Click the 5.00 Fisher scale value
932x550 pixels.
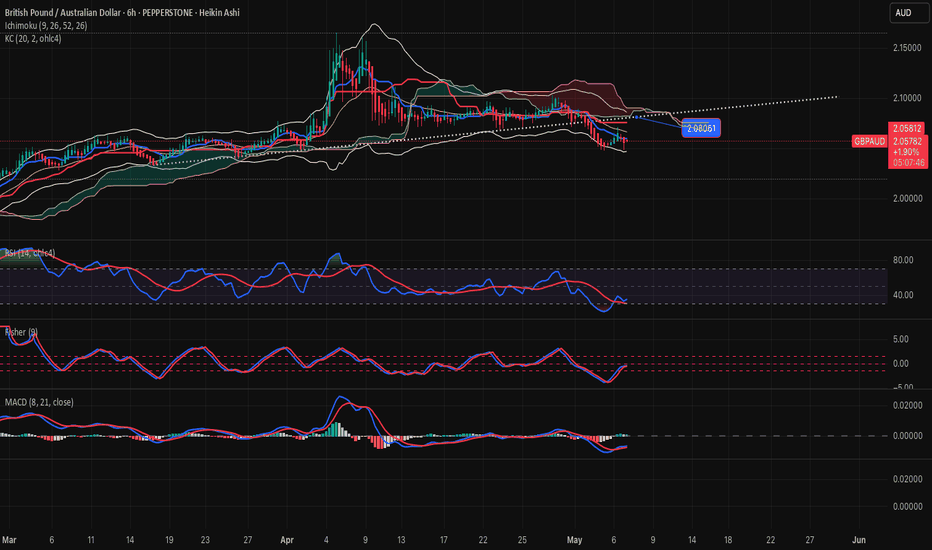[900, 339]
